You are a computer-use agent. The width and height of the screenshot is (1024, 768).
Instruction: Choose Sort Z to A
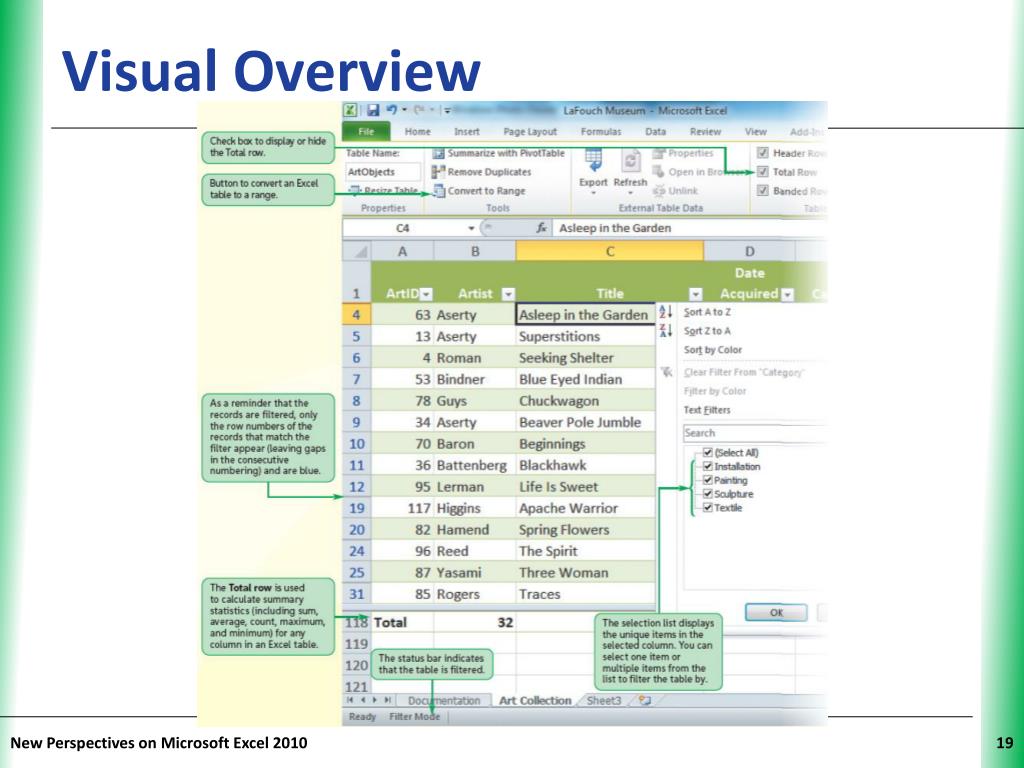tap(707, 331)
